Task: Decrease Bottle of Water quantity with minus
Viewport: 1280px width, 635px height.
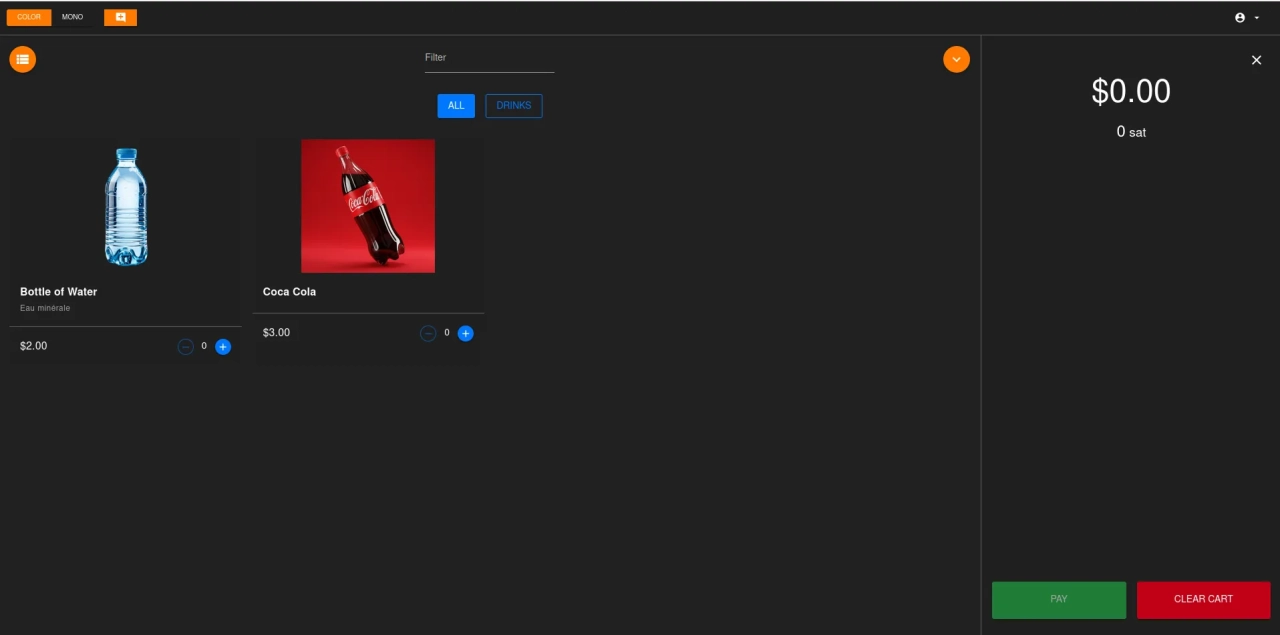Action: coord(185,347)
